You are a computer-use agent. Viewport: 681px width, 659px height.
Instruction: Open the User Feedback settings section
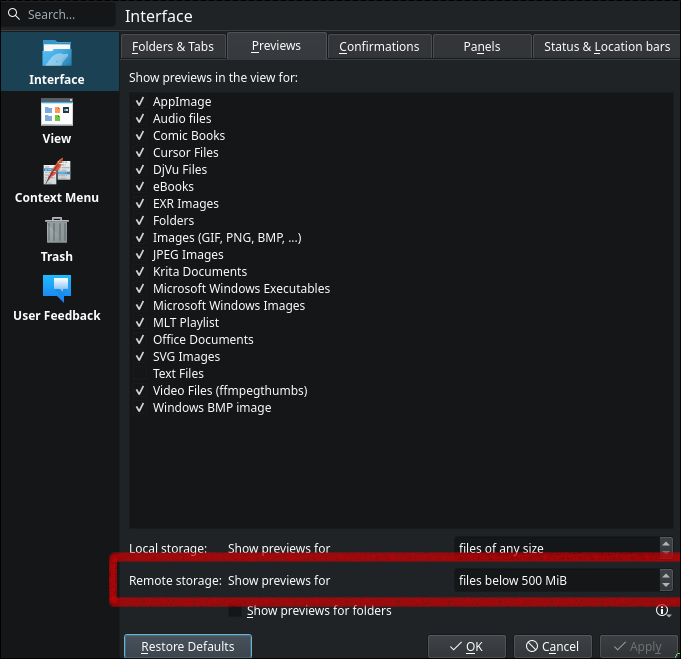[57, 298]
